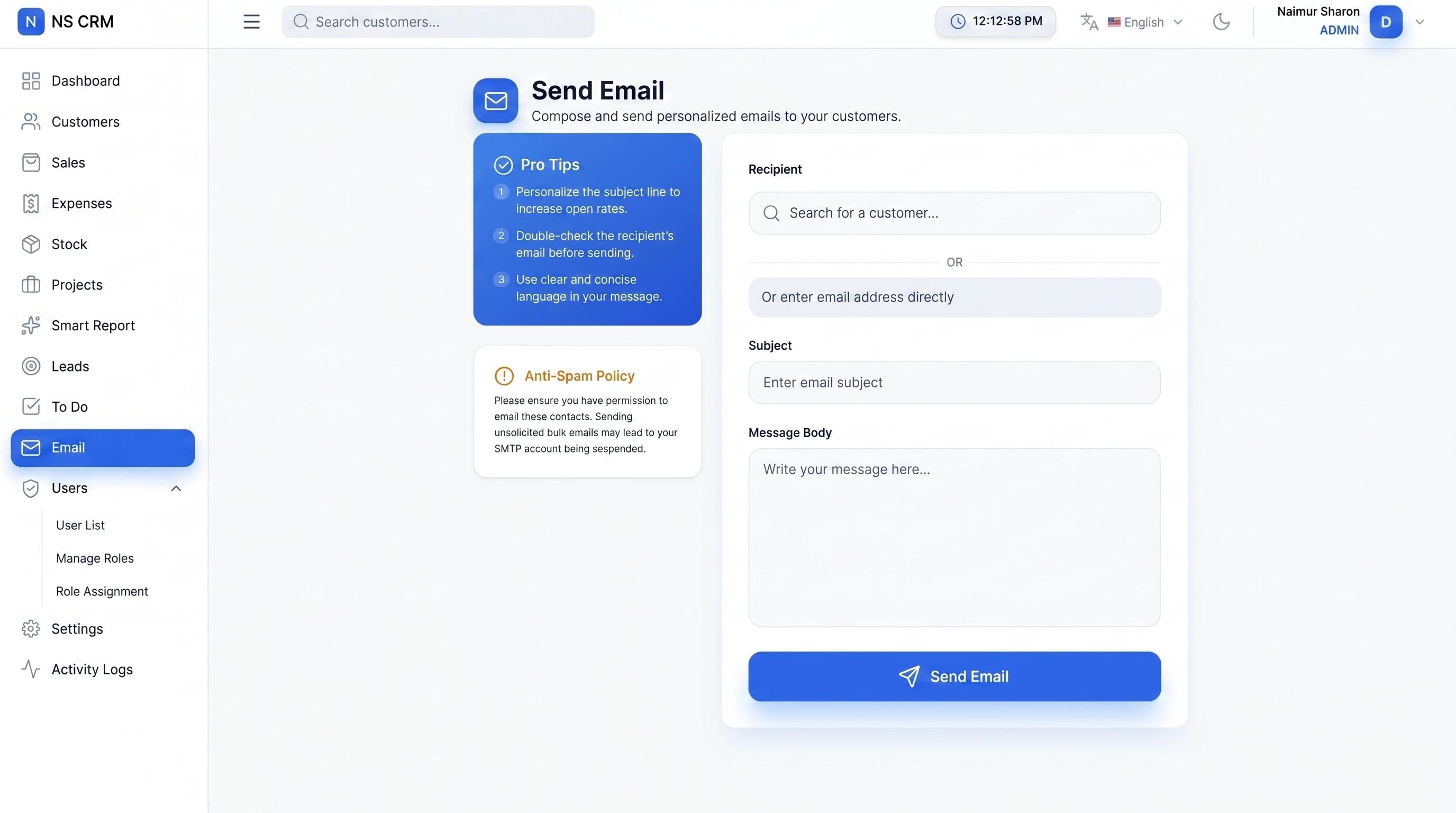Click the Users shield icon
1456x813 pixels.
(31, 488)
